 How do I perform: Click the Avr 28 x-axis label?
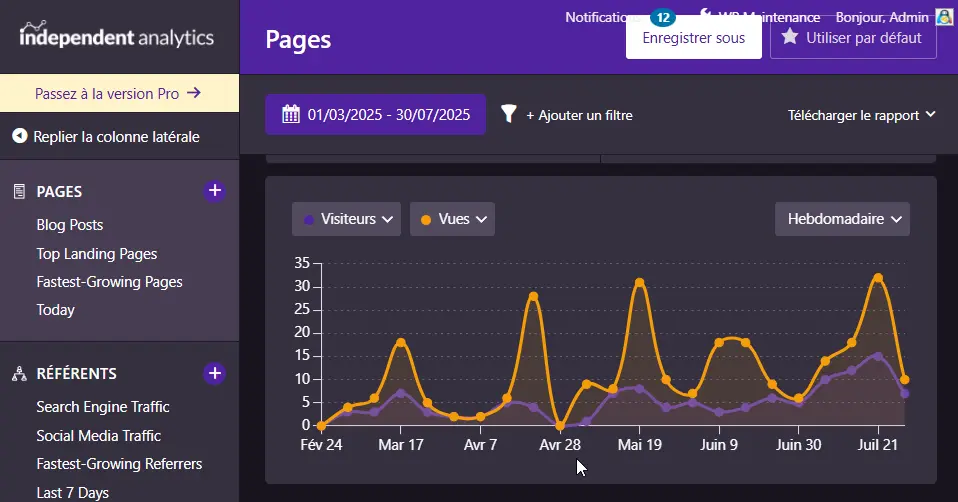point(560,445)
